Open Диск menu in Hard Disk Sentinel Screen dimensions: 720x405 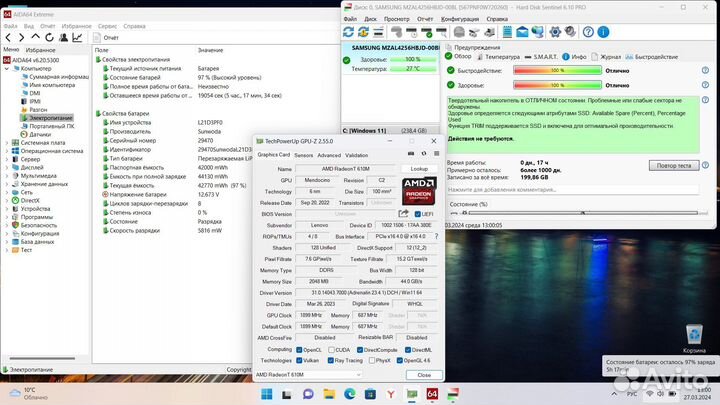(x=371, y=19)
